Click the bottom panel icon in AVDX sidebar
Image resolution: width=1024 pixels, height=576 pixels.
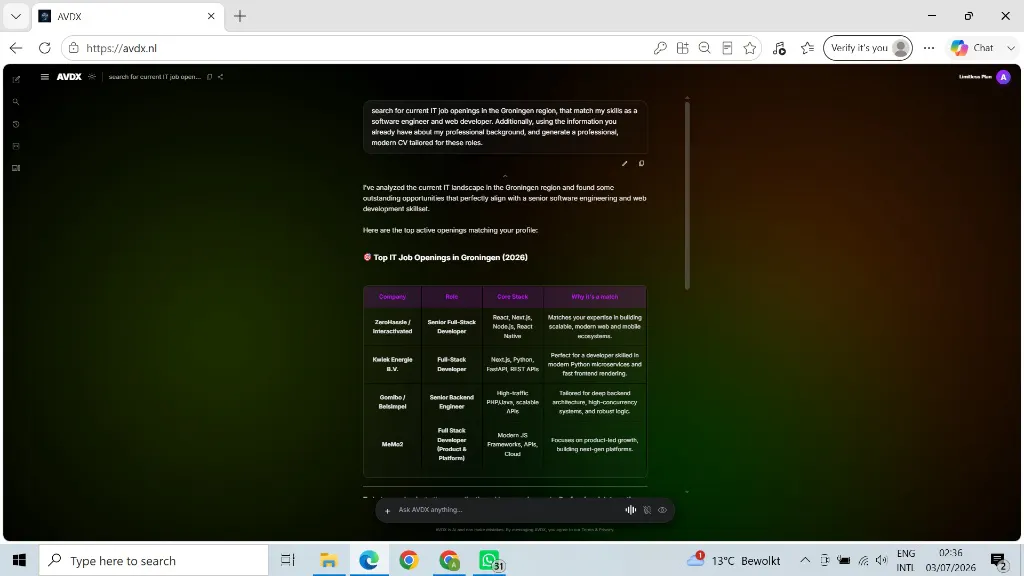click(x=16, y=168)
